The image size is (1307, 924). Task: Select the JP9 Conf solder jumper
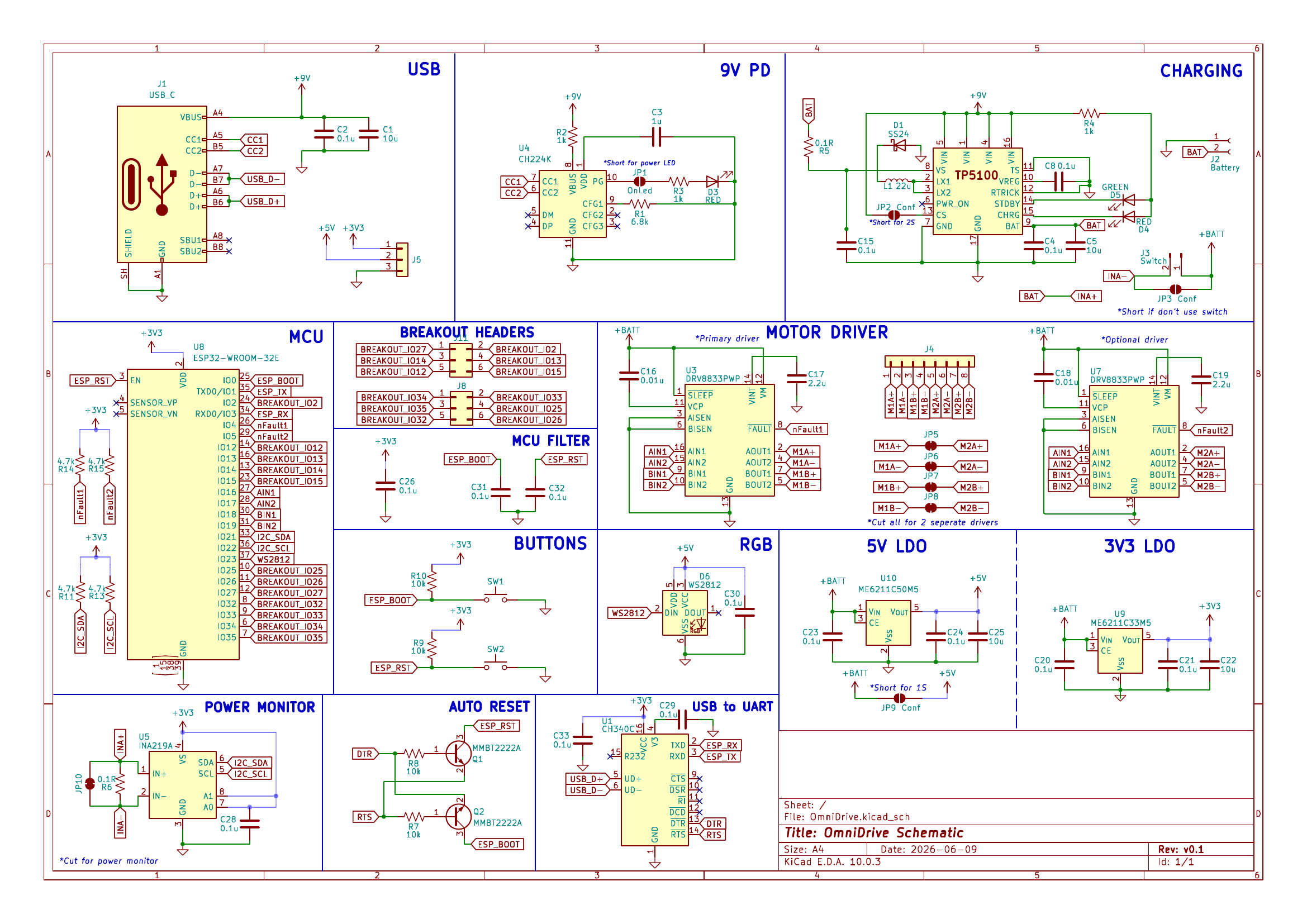point(900,698)
